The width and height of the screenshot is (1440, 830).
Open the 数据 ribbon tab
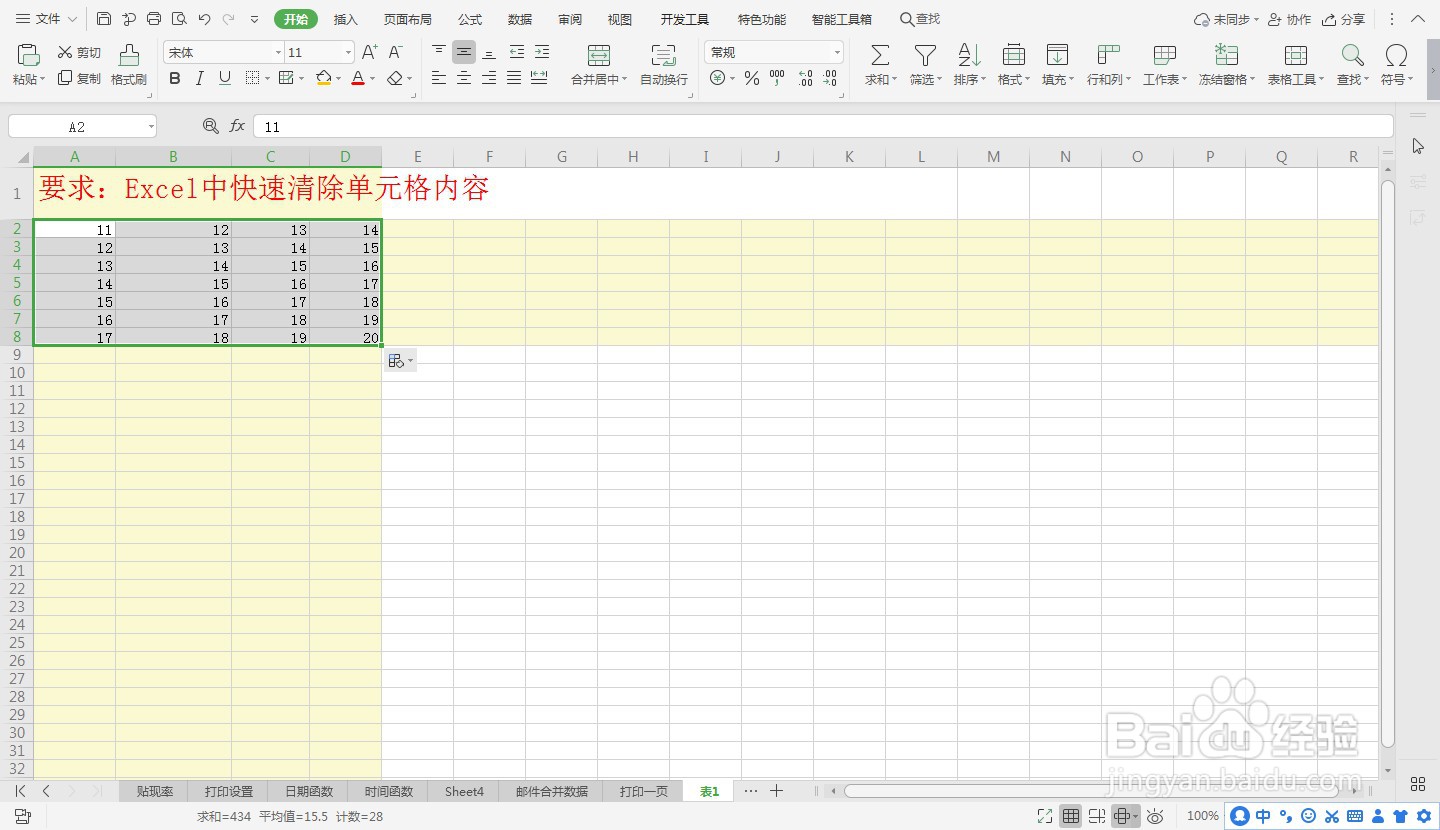pos(520,19)
